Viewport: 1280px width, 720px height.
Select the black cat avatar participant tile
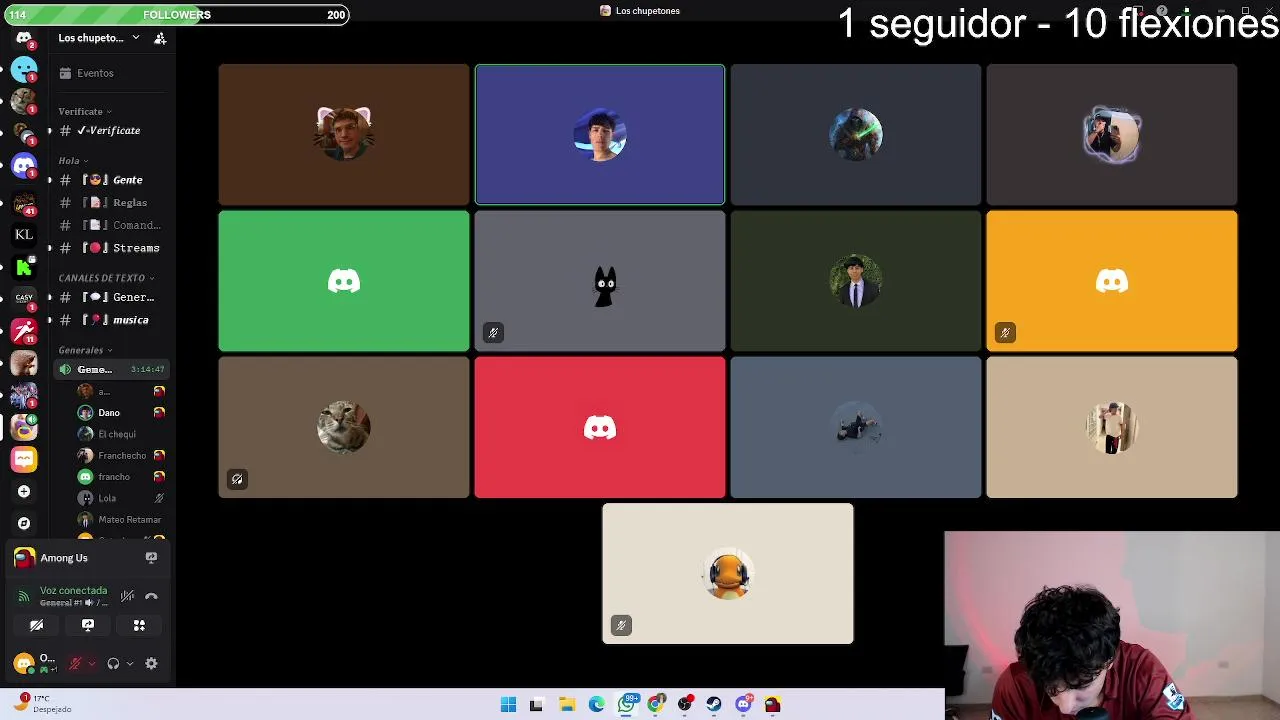[x=600, y=281]
